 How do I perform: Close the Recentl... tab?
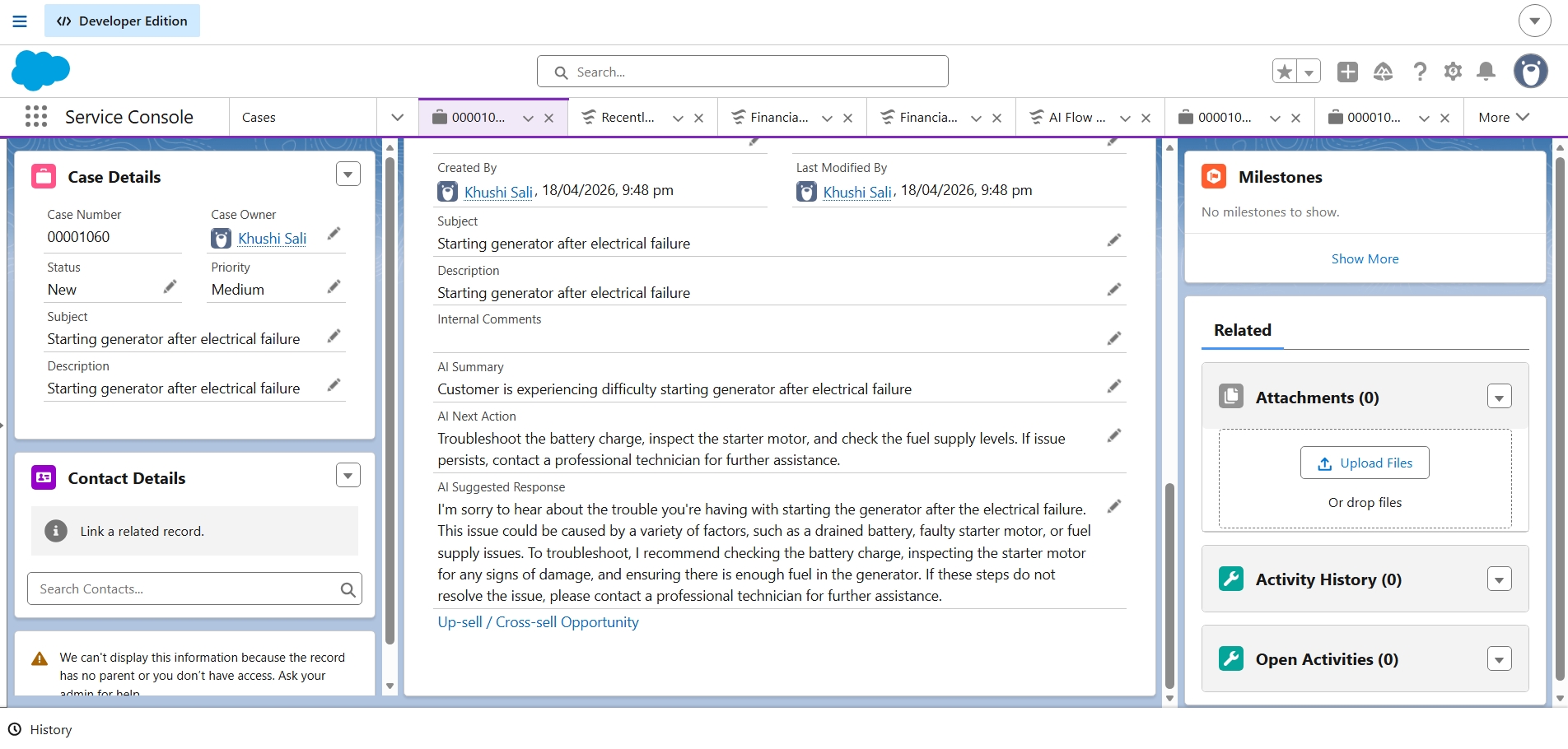point(698,118)
